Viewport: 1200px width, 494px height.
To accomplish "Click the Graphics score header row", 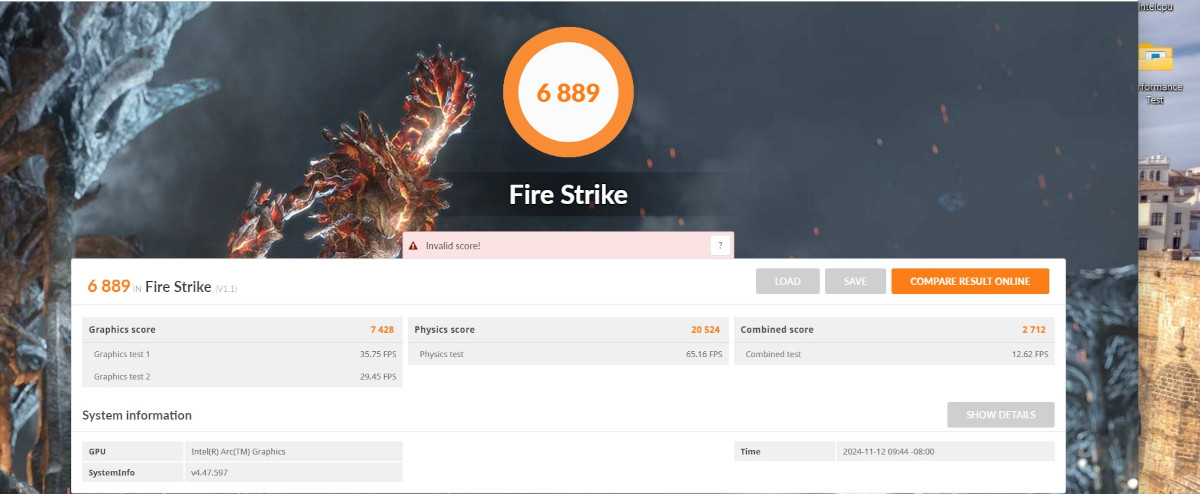I will [242, 329].
